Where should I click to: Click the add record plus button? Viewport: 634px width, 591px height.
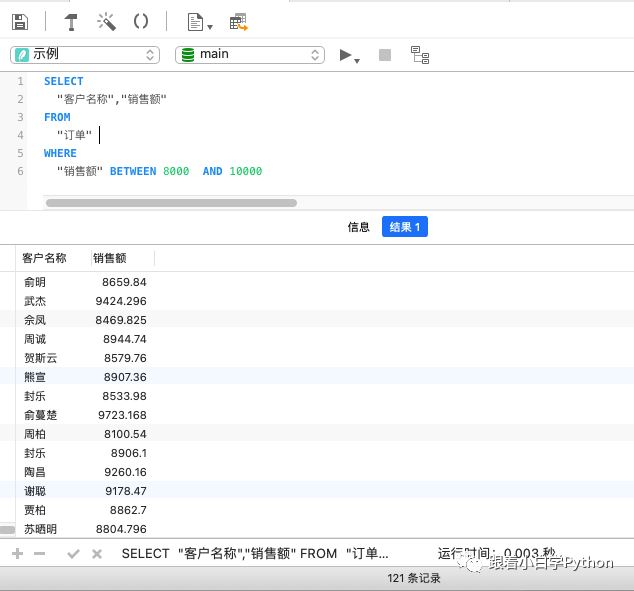click(17, 553)
